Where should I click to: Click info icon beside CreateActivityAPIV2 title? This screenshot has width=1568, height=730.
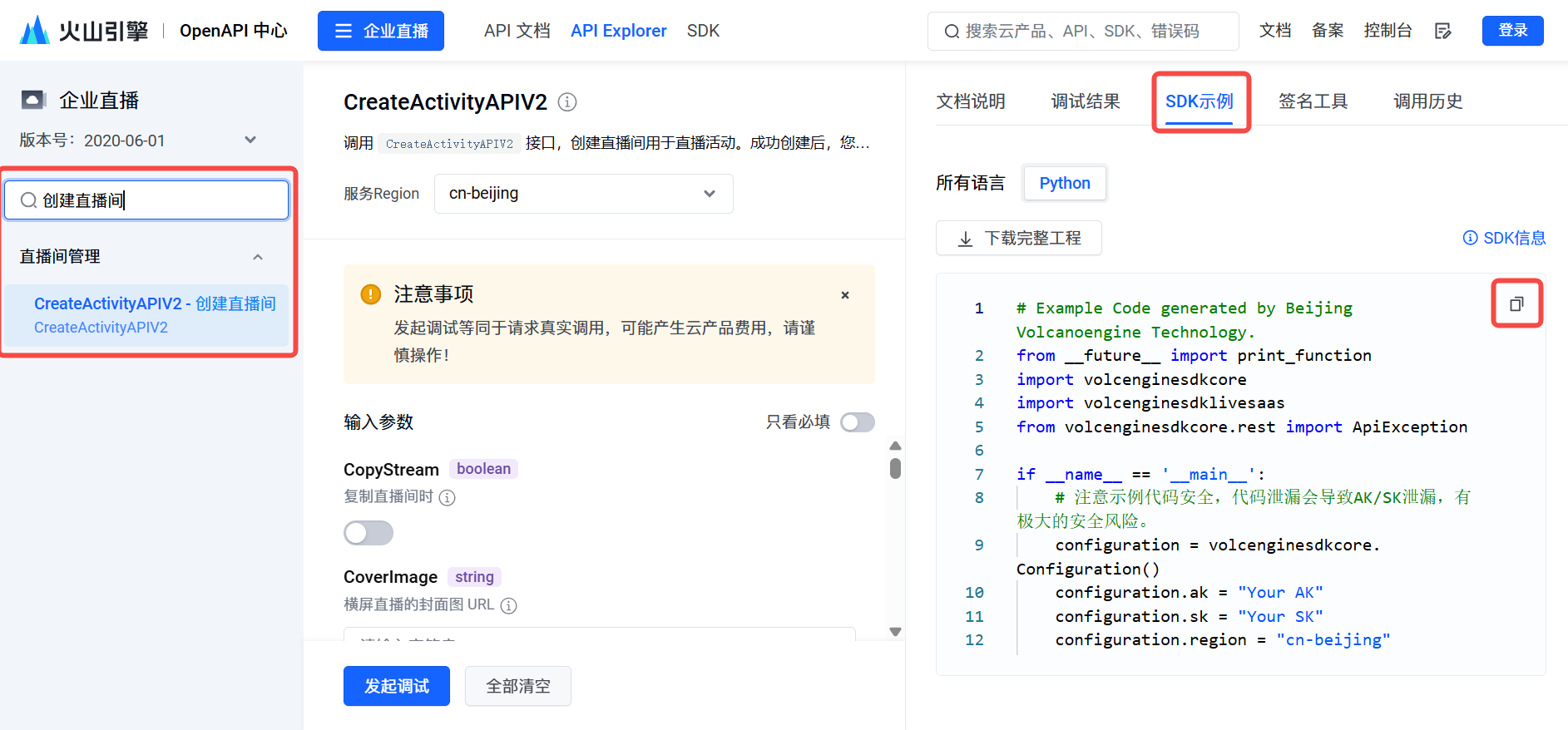tap(567, 102)
